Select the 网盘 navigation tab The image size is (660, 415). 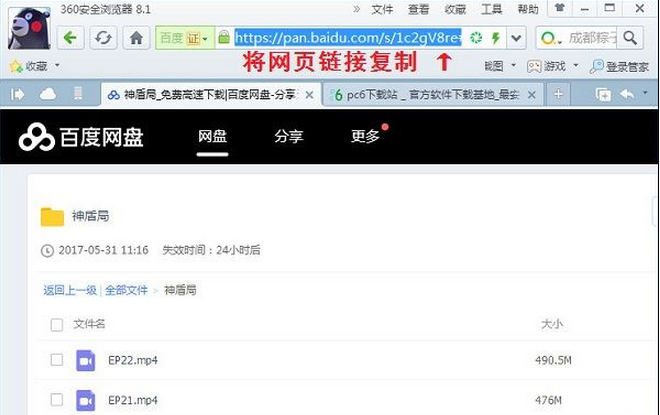pos(213,136)
